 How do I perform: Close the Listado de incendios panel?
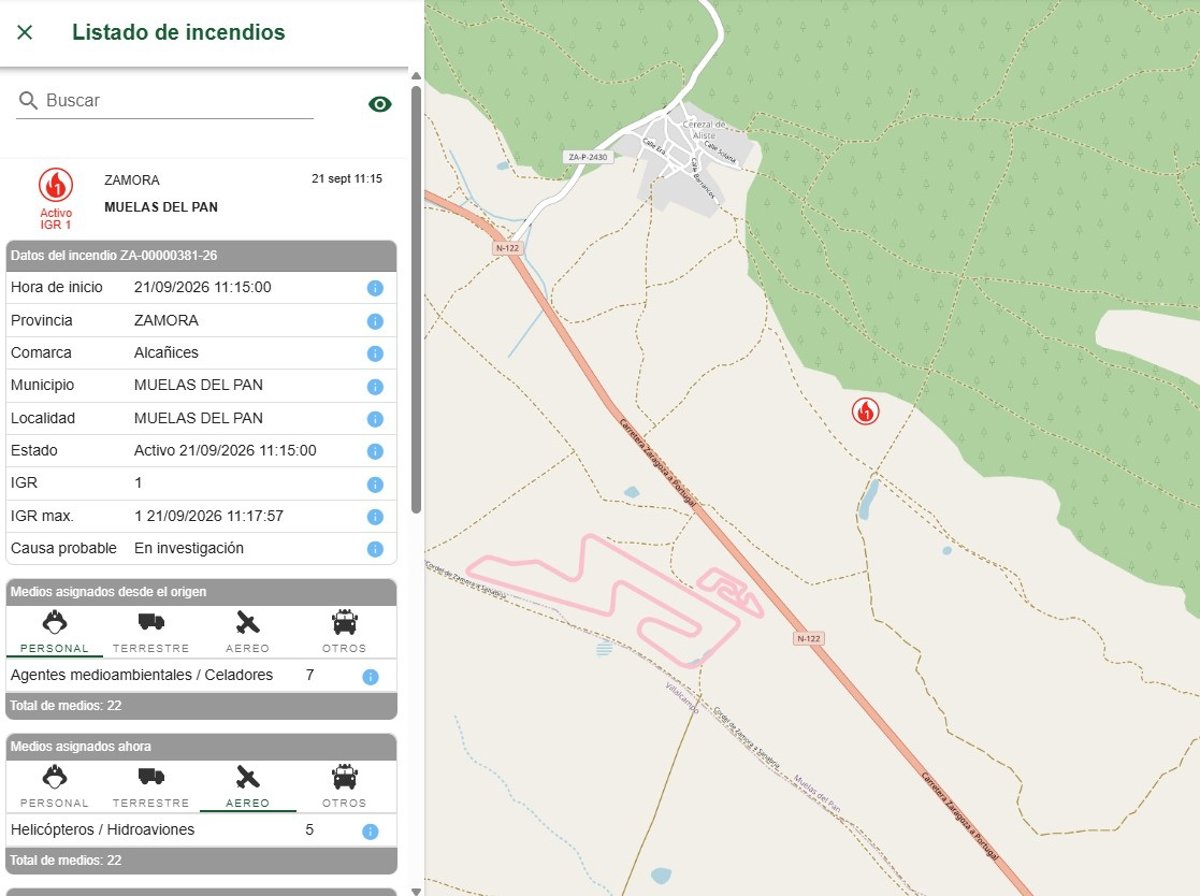pos(25,32)
